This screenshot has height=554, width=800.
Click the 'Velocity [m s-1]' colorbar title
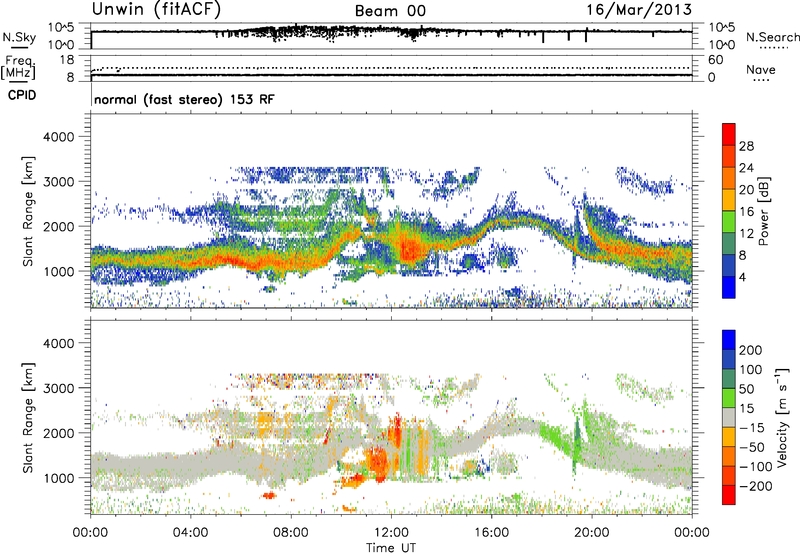click(x=782, y=417)
